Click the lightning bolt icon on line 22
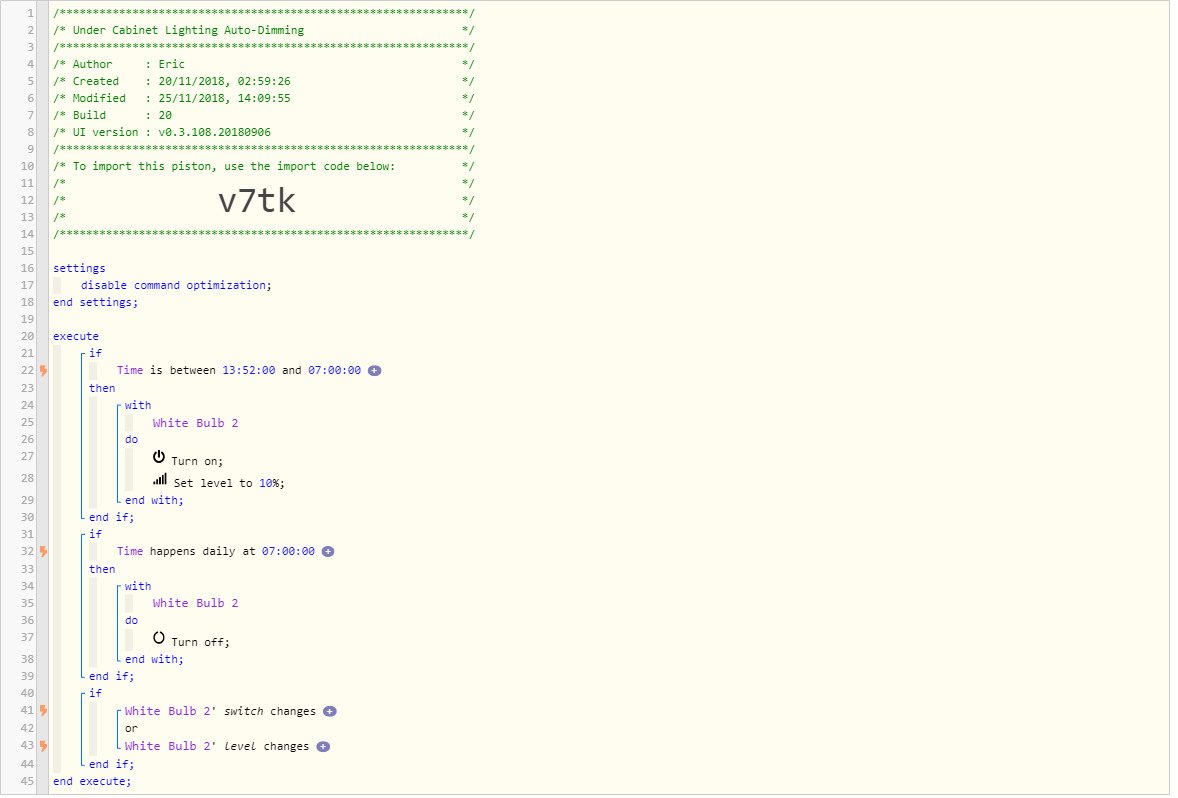 click(44, 370)
